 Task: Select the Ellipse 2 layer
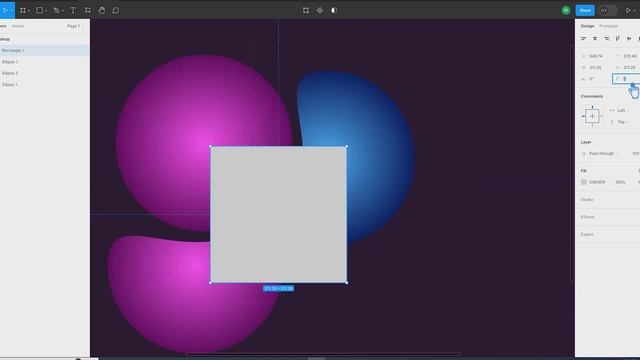pyautogui.click(x=44, y=73)
